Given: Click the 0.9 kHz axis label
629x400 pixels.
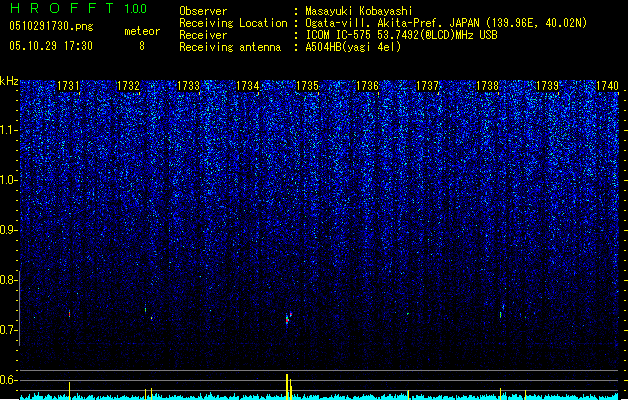Looking at the screenshot, I should [x=7, y=230].
